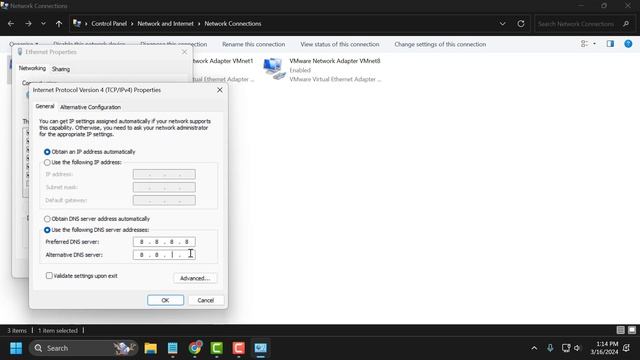This screenshot has height=360, width=640.
Task: Select Use the following DNS server addresses
Action: click(x=47, y=230)
